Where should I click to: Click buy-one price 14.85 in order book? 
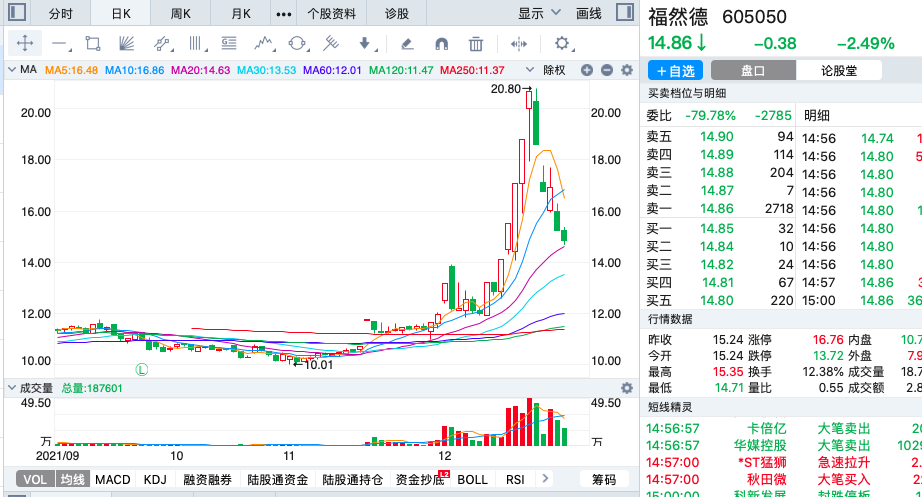717,228
